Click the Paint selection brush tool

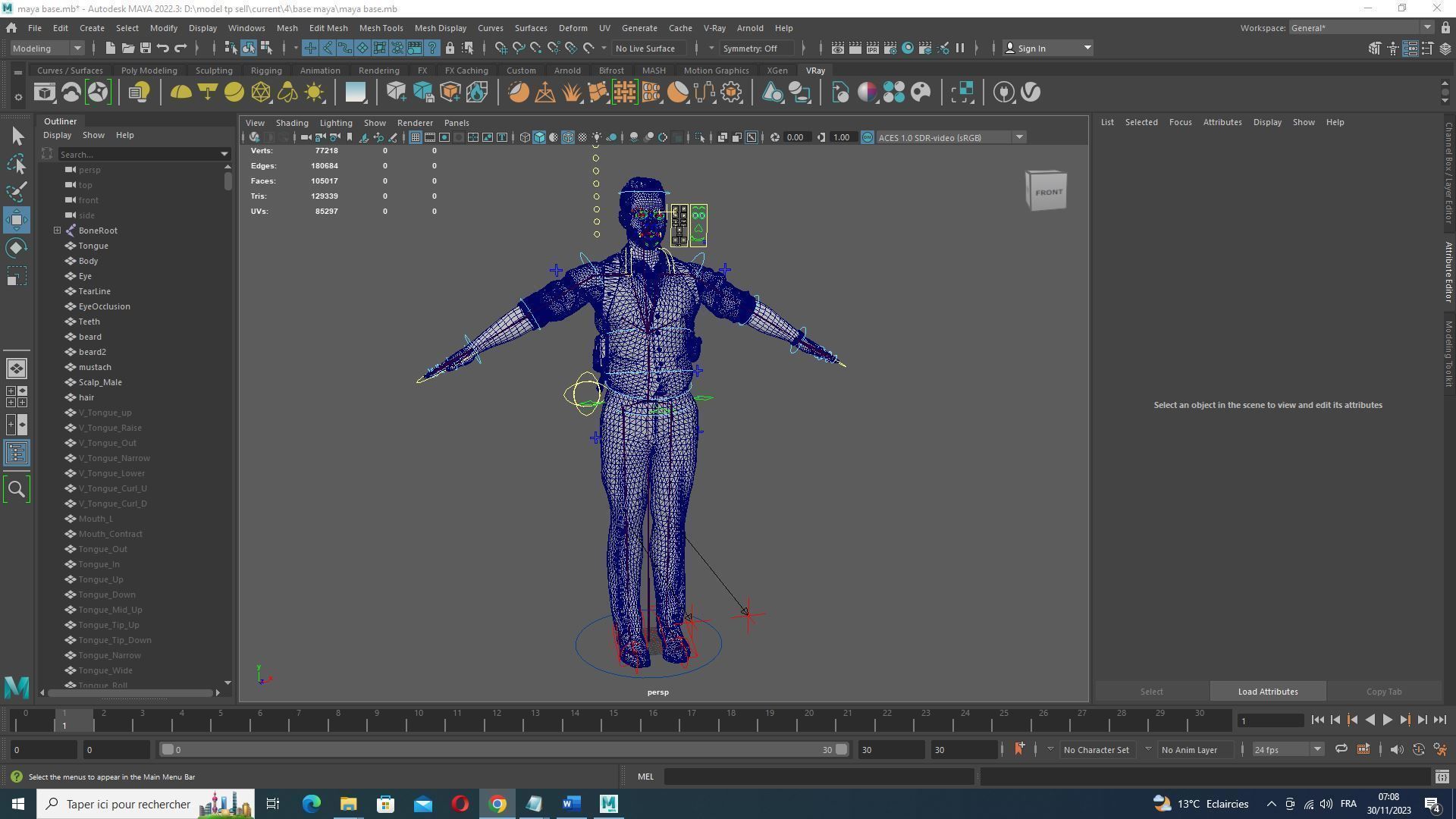click(17, 191)
